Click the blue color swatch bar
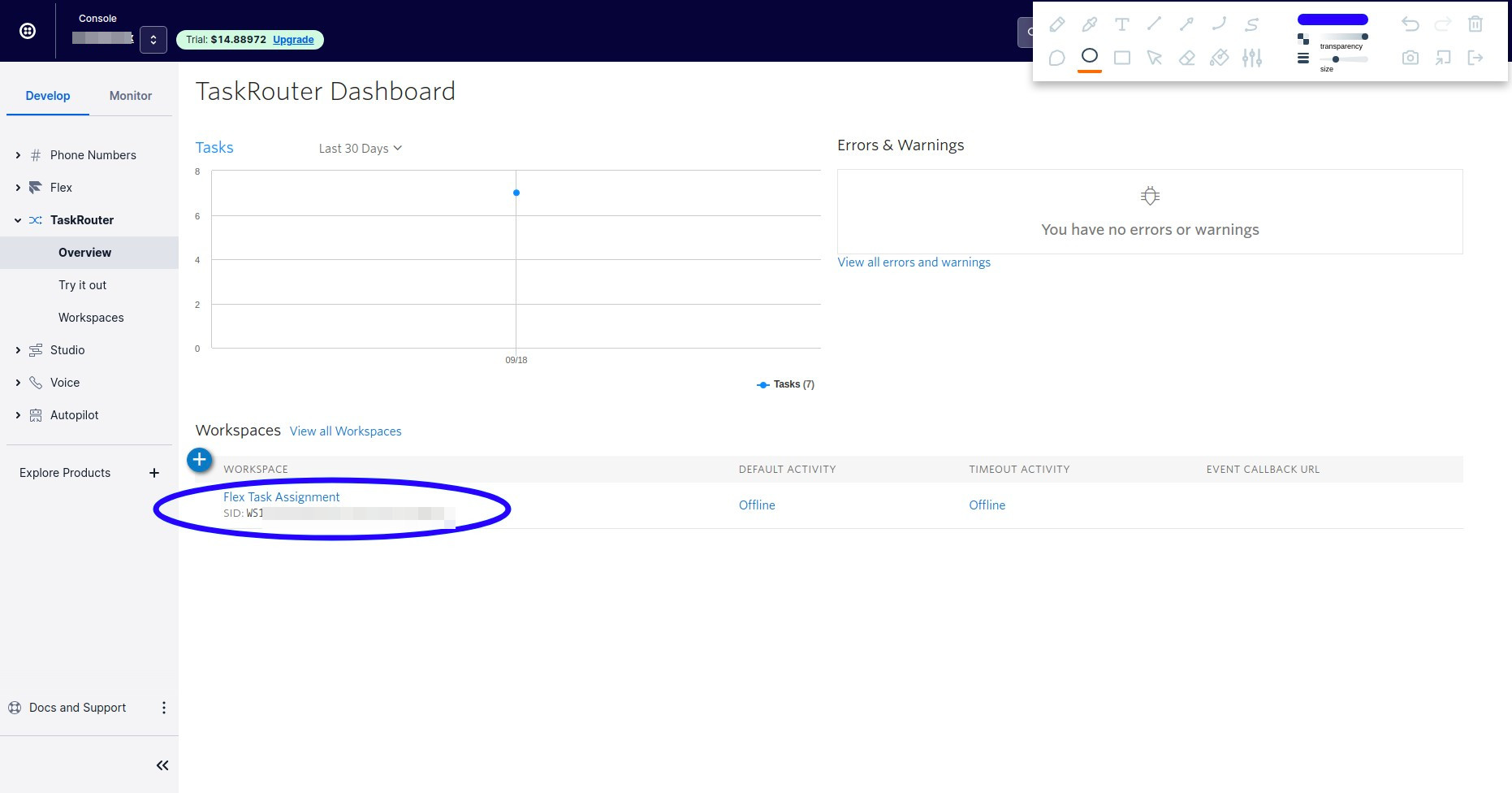Image resolution: width=1512 pixels, height=793 pixels. [x=1333, y=19]
